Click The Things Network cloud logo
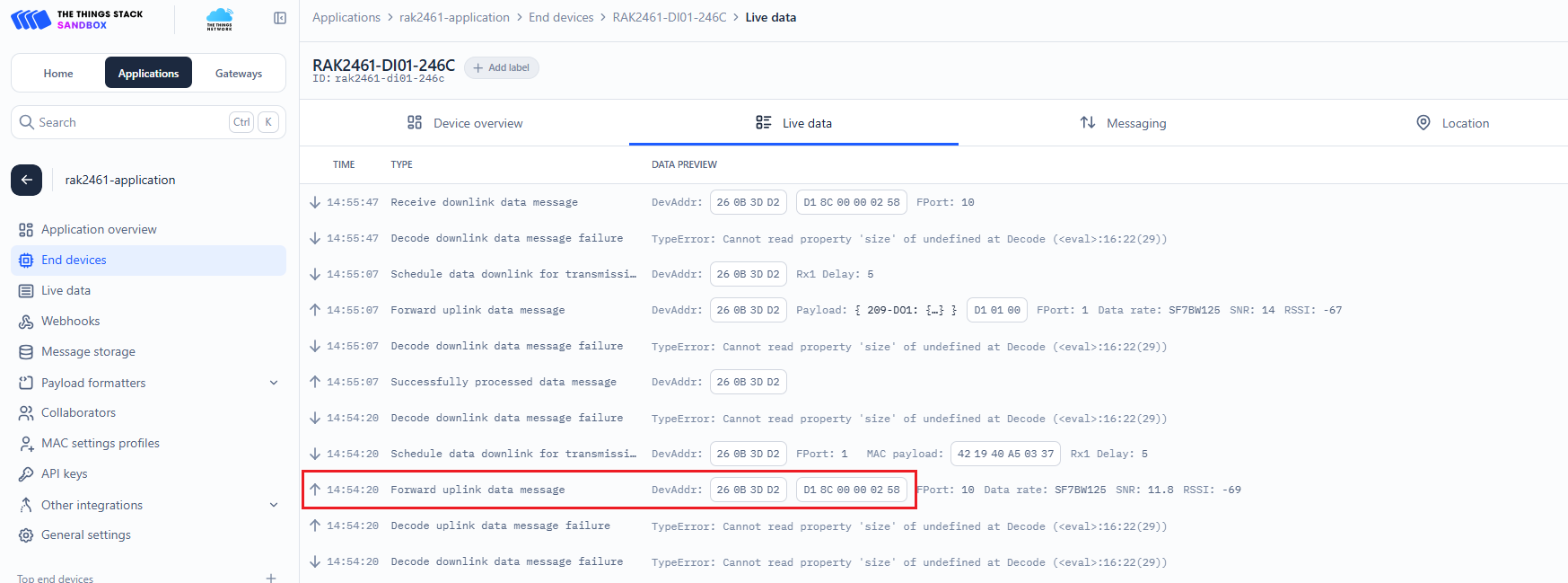 pos(219,19)
